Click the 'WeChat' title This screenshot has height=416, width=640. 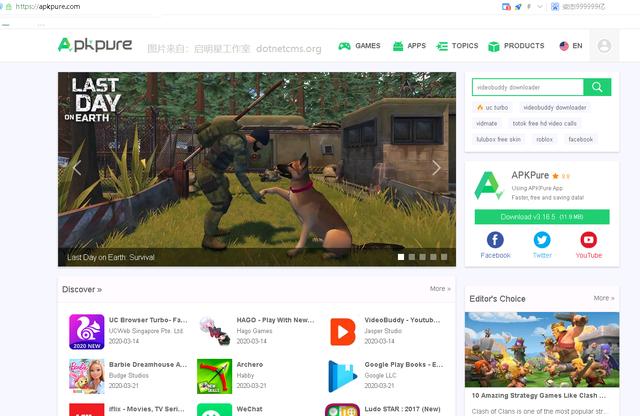[249, 409]
